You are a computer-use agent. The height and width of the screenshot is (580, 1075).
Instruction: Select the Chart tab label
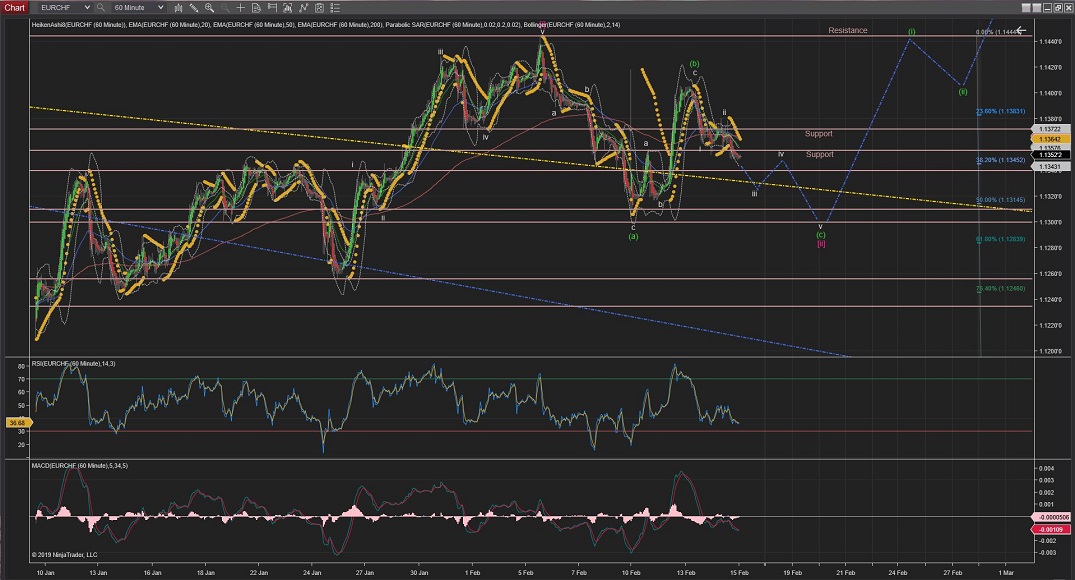pyautogui.click(x=14, y=8)
